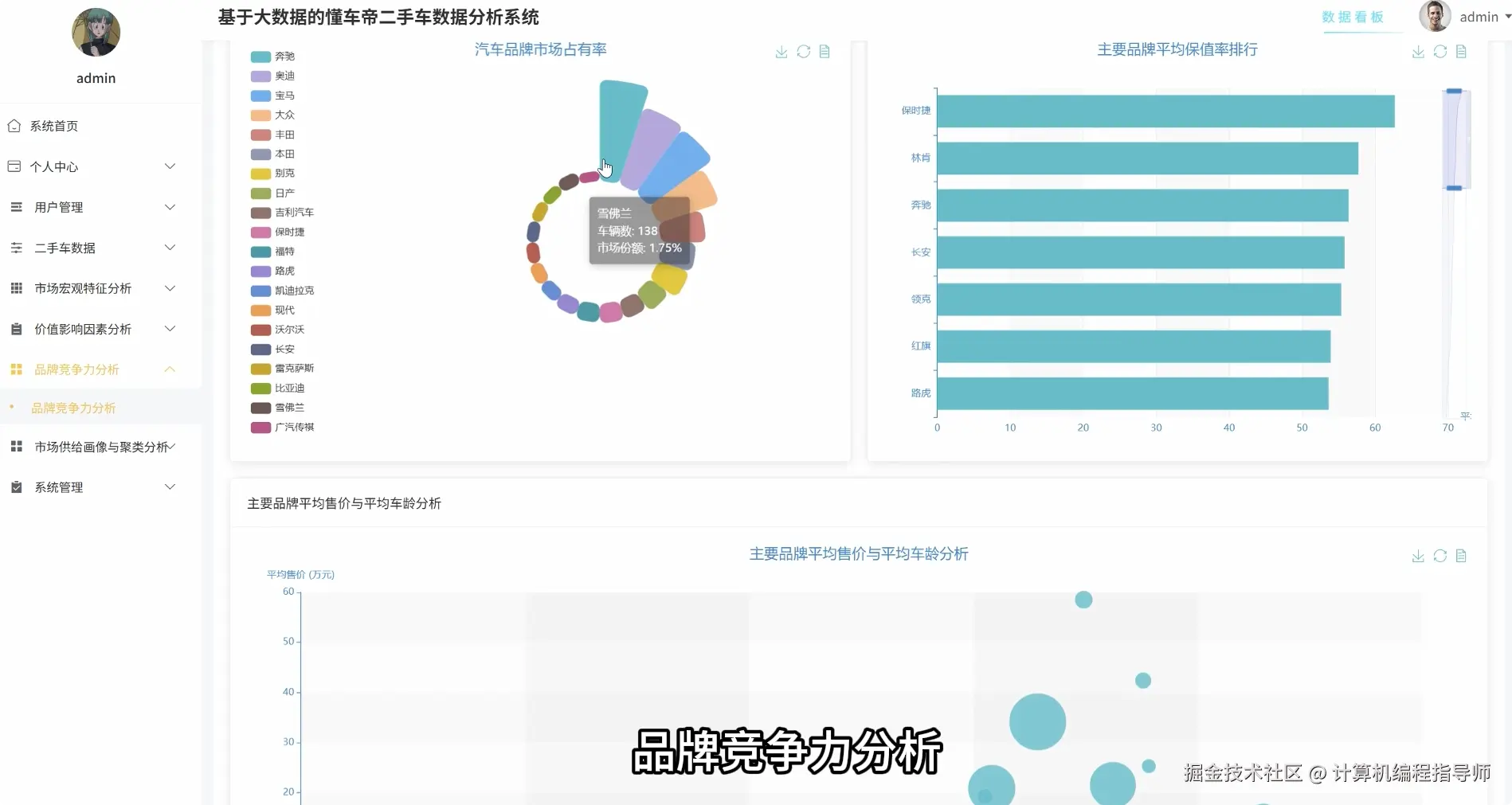The height and width of the screenshot is (805, 1512).
Task: Expand 价值影响因素分析 chevron
Action: tap(170, 329)
